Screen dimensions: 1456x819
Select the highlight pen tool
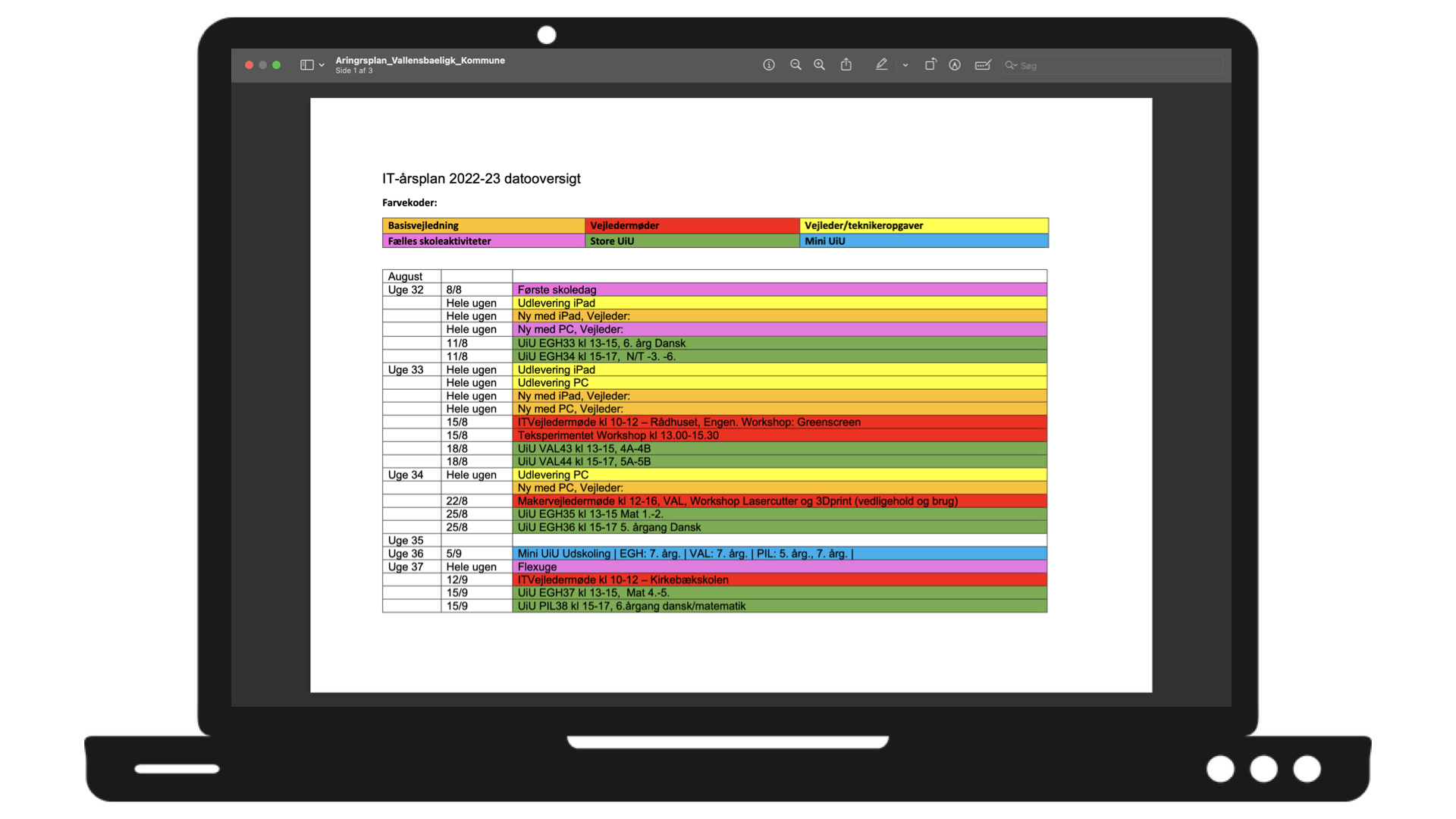tap(881, 64)
